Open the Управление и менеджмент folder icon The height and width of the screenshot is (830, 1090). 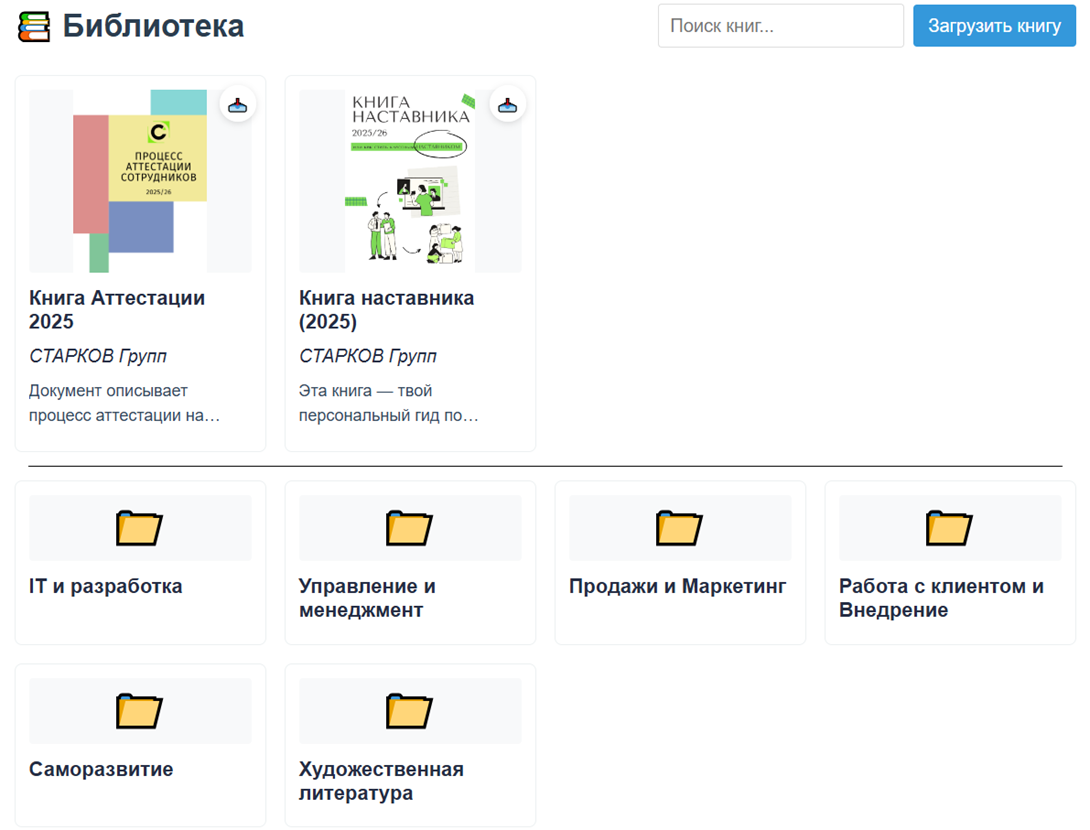tap(410, 527)
